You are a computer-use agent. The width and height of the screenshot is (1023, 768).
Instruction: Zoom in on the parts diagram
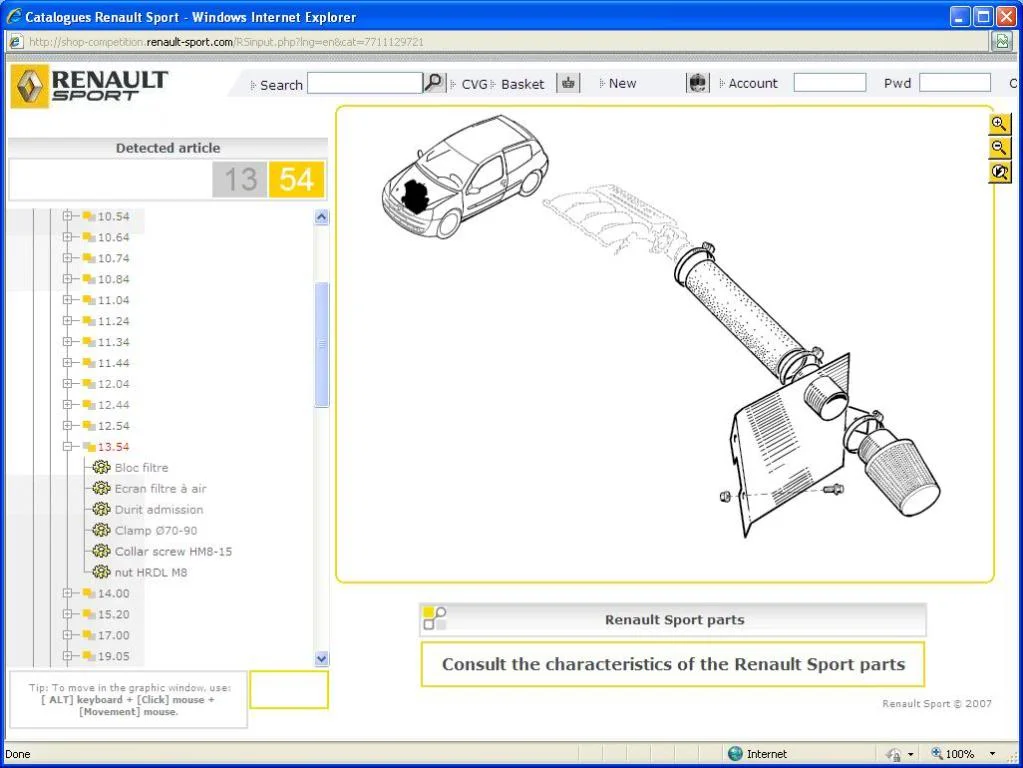point(999,123)
